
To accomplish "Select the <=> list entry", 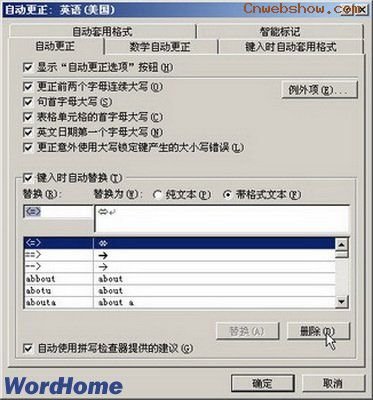I will [x=180, y=243].
